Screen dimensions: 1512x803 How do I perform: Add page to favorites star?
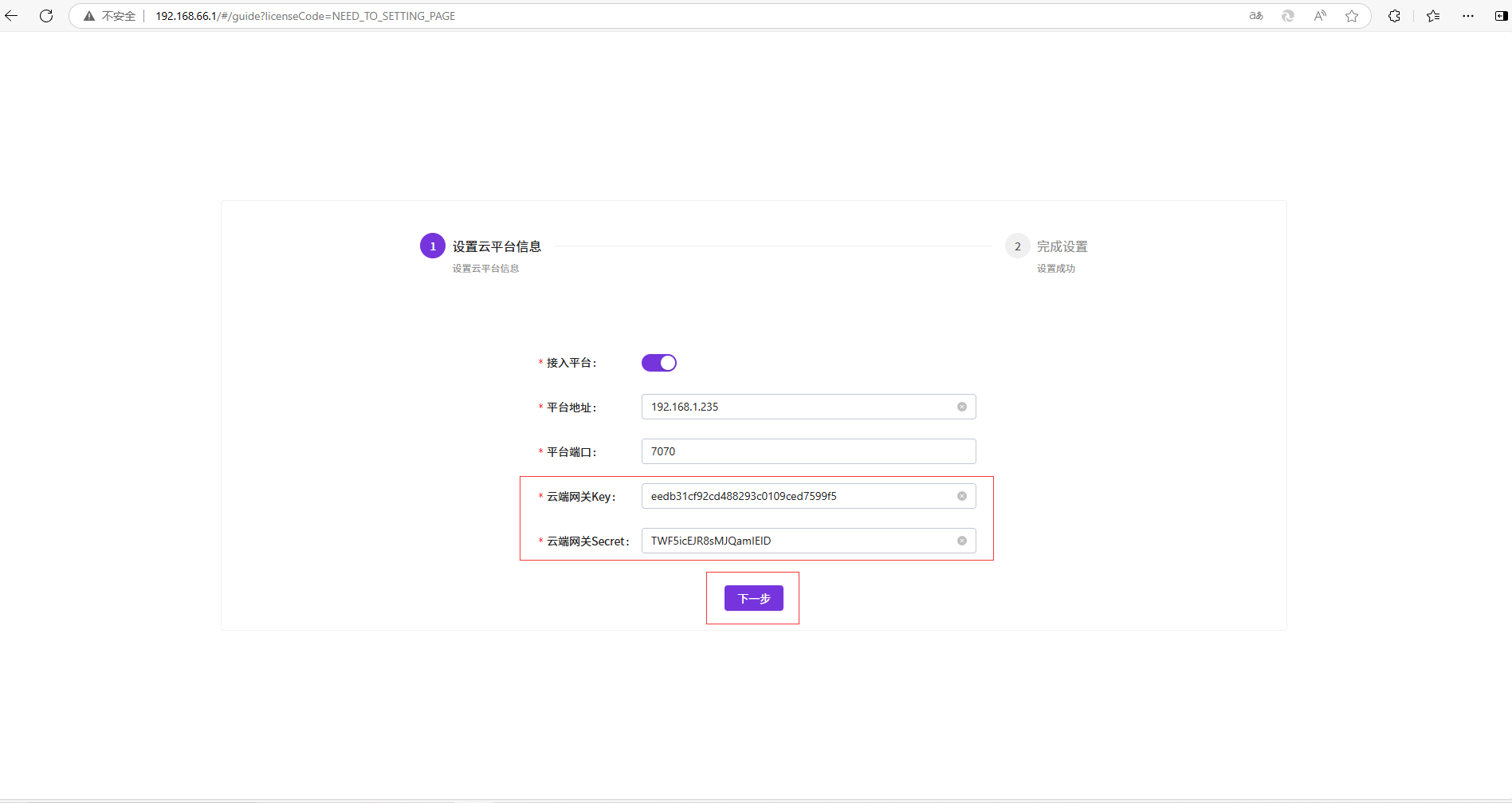1352,16
